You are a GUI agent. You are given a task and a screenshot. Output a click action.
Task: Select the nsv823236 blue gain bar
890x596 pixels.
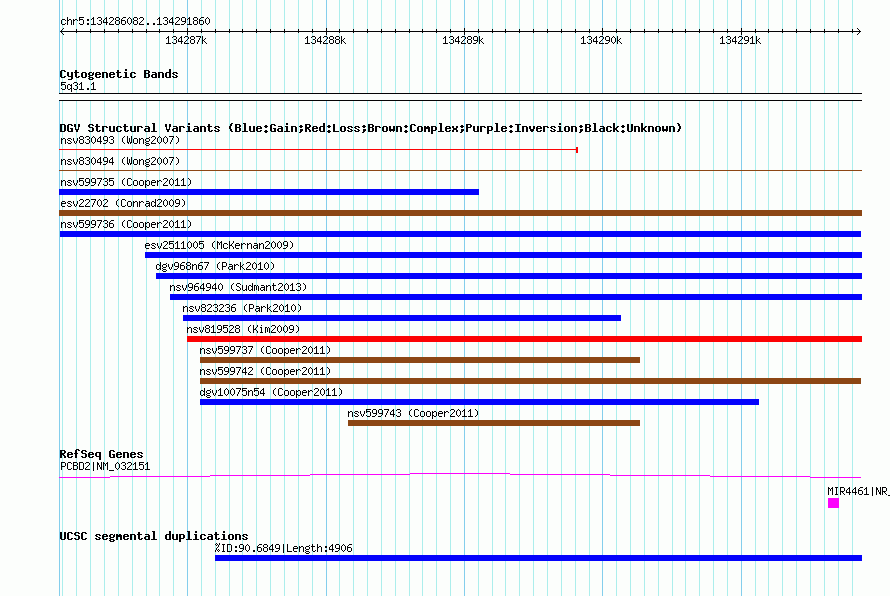point(402,318)
